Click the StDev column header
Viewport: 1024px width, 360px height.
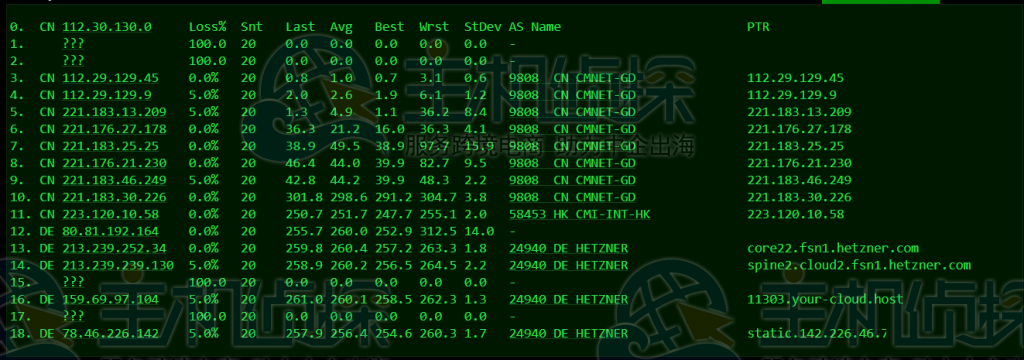[483, 27]
